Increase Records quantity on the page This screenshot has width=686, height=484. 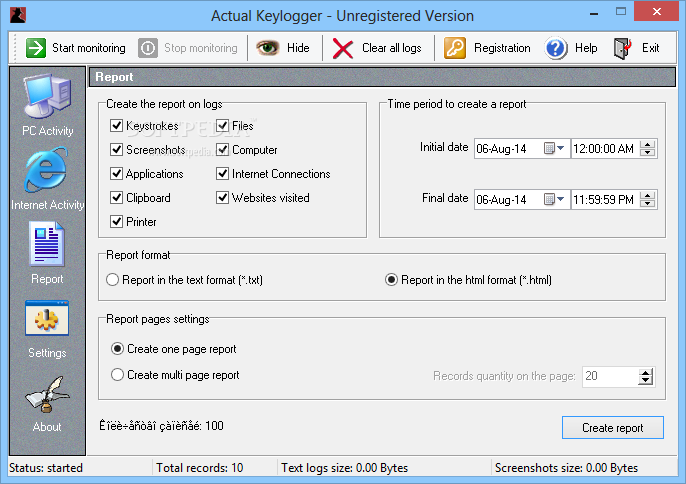point(646,372)
